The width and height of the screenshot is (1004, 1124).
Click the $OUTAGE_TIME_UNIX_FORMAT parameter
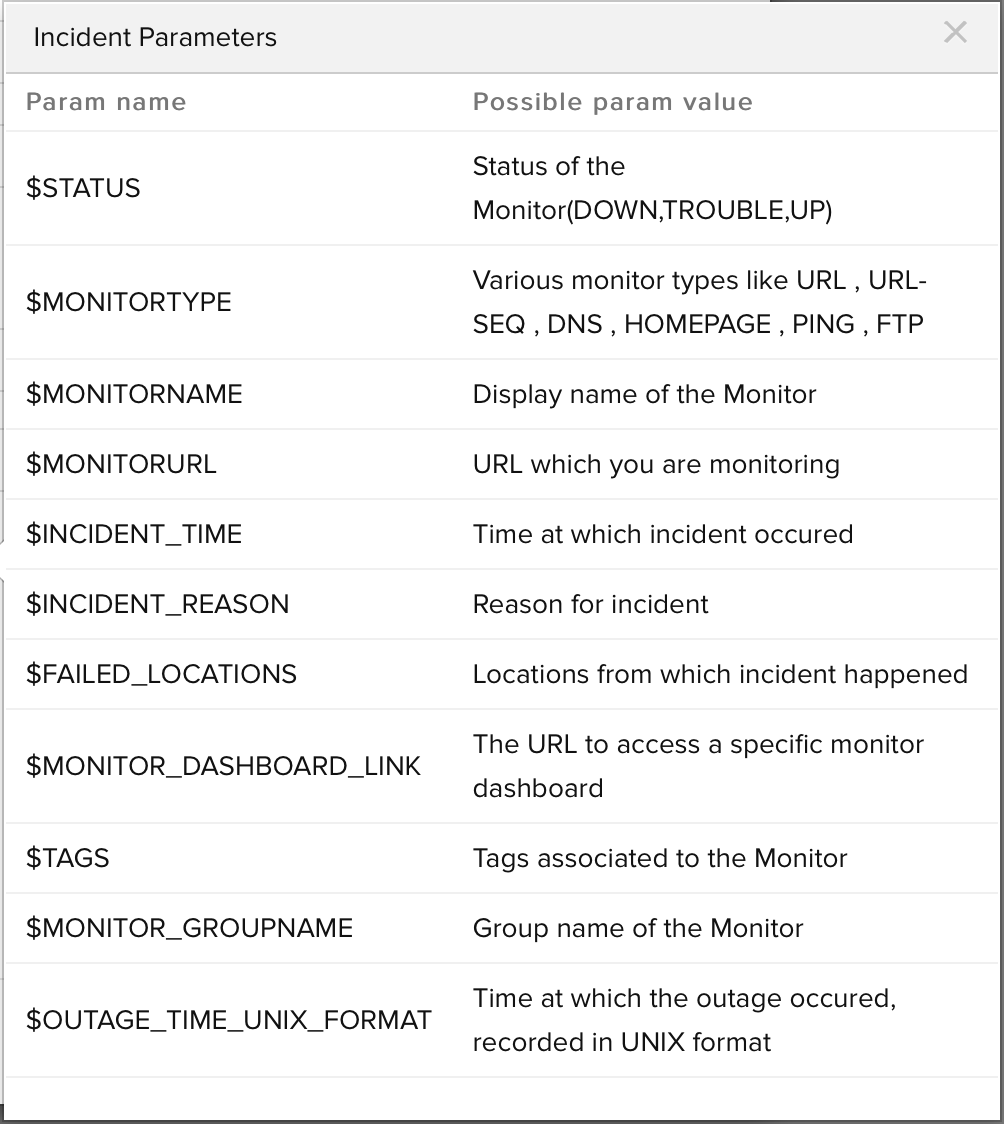228,1020
